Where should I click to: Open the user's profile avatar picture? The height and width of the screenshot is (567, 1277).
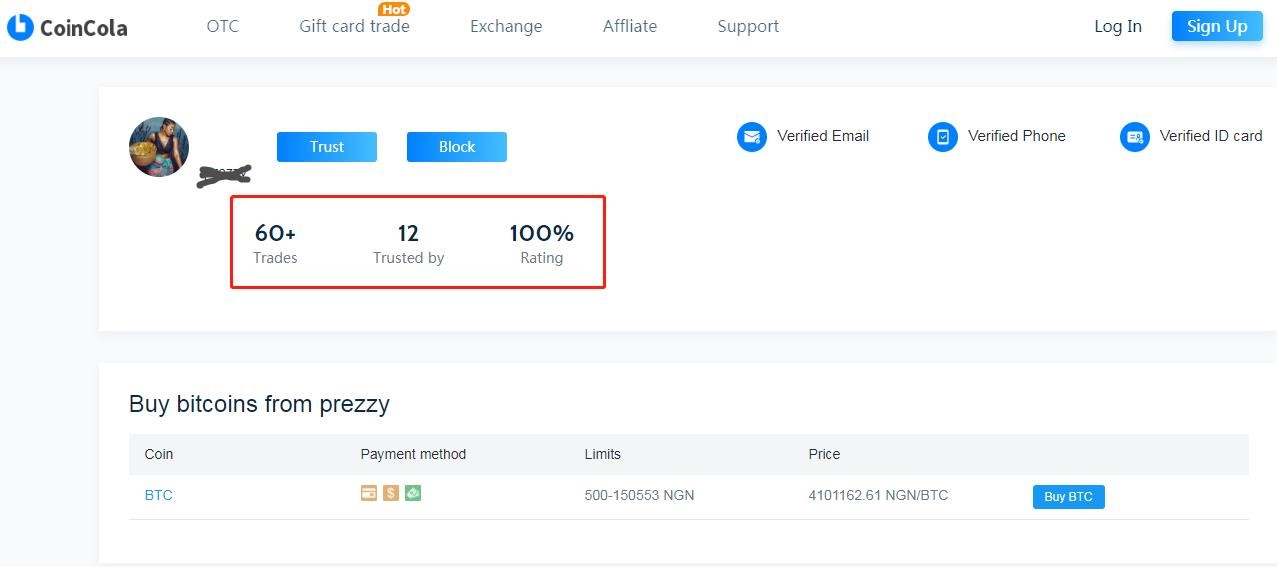[x=159, y=146]
